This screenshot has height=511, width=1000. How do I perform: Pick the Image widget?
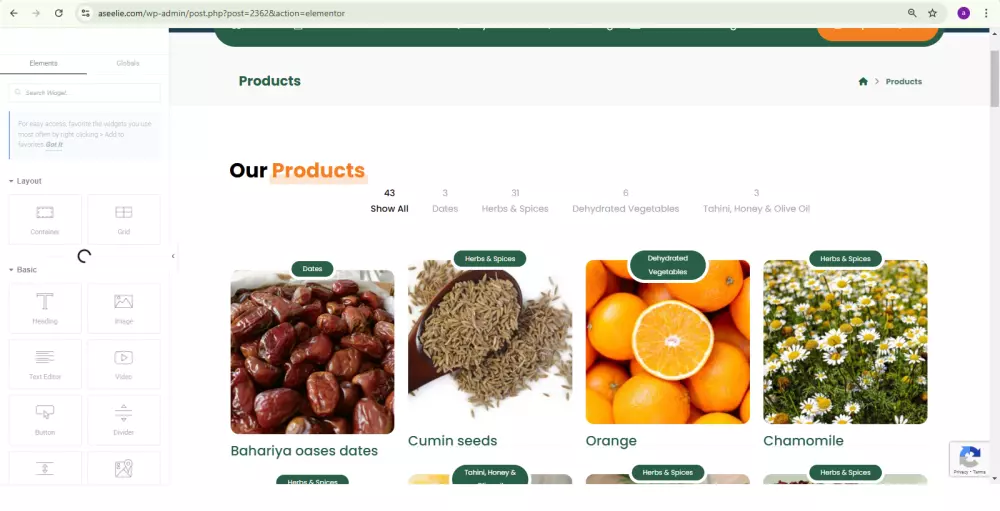pos(124,308)
